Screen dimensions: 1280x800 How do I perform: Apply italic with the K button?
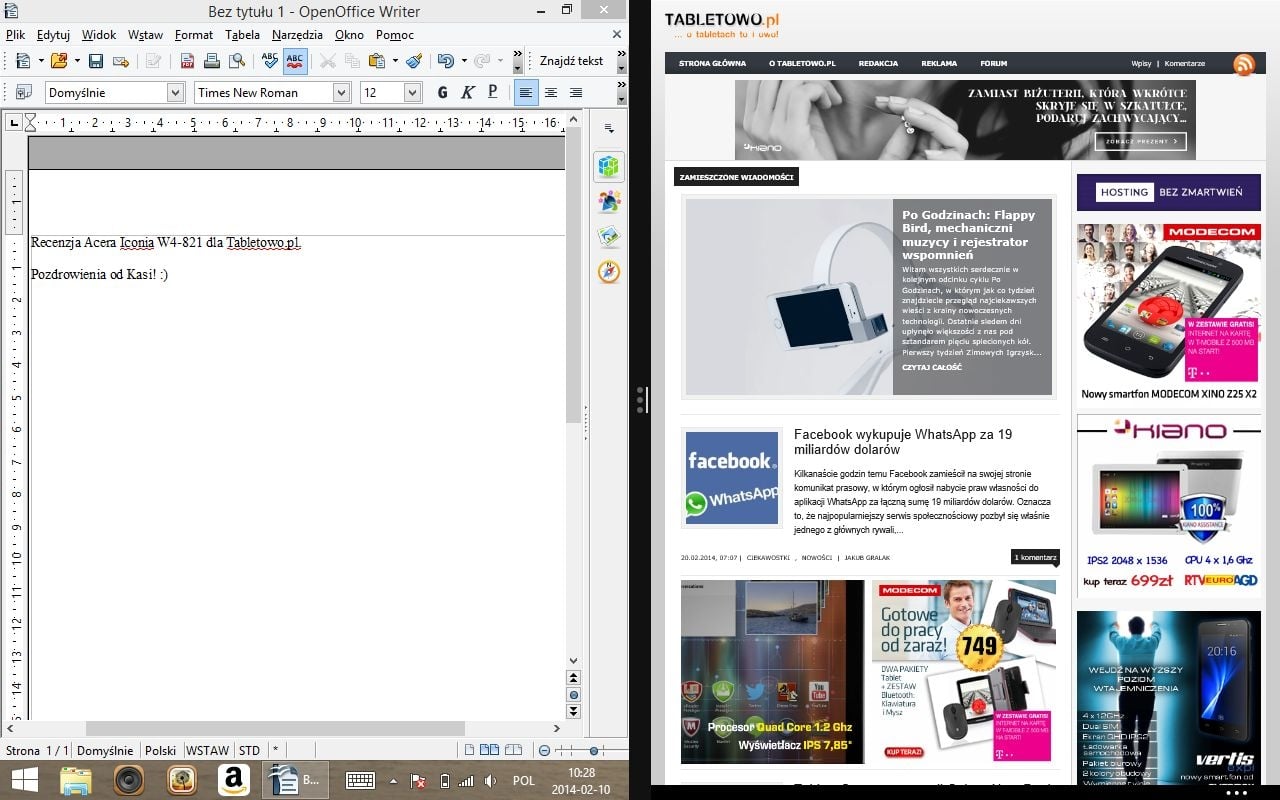[467, 92]
